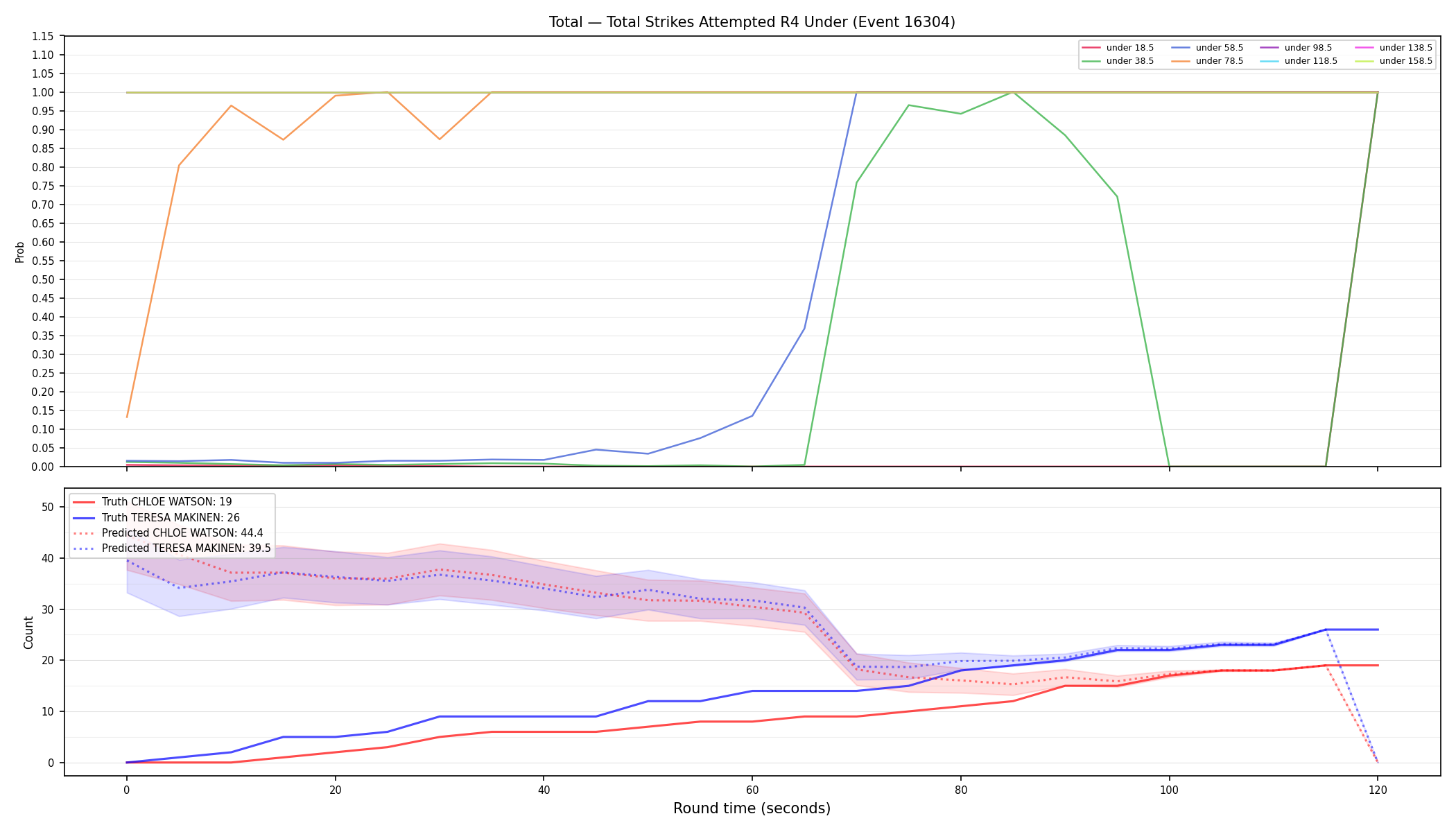Click the 30 tick on Count axis

coord(48,609)
